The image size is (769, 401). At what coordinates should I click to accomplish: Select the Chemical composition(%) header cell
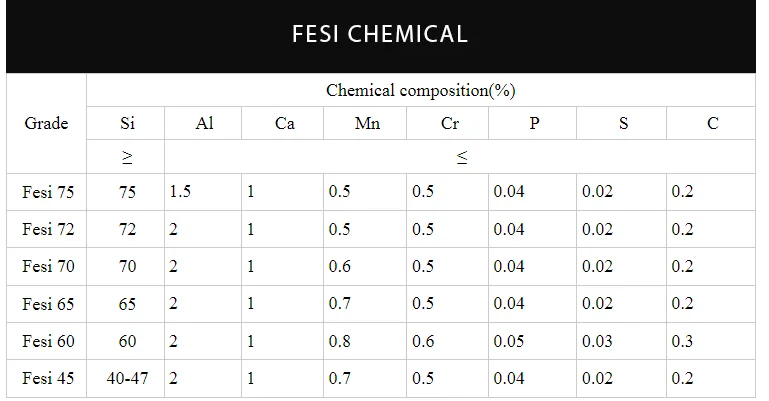click(x=420, y=90)
